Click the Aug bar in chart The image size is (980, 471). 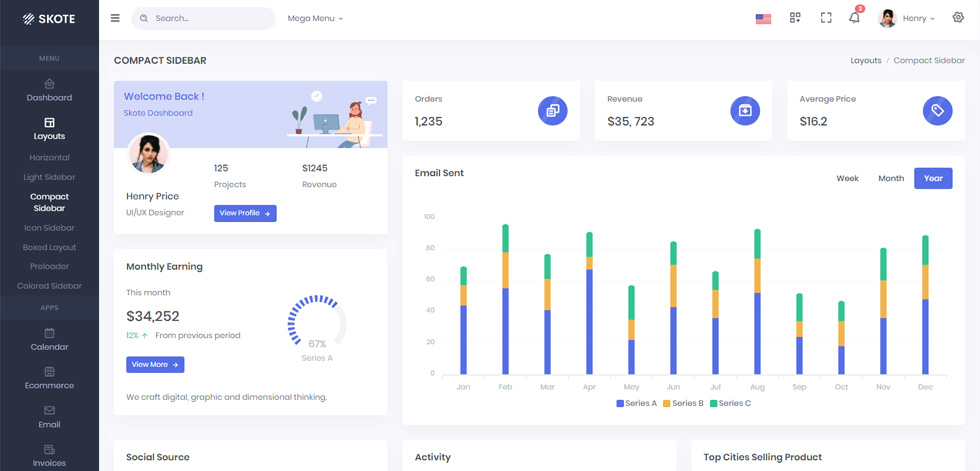(758, 302)
